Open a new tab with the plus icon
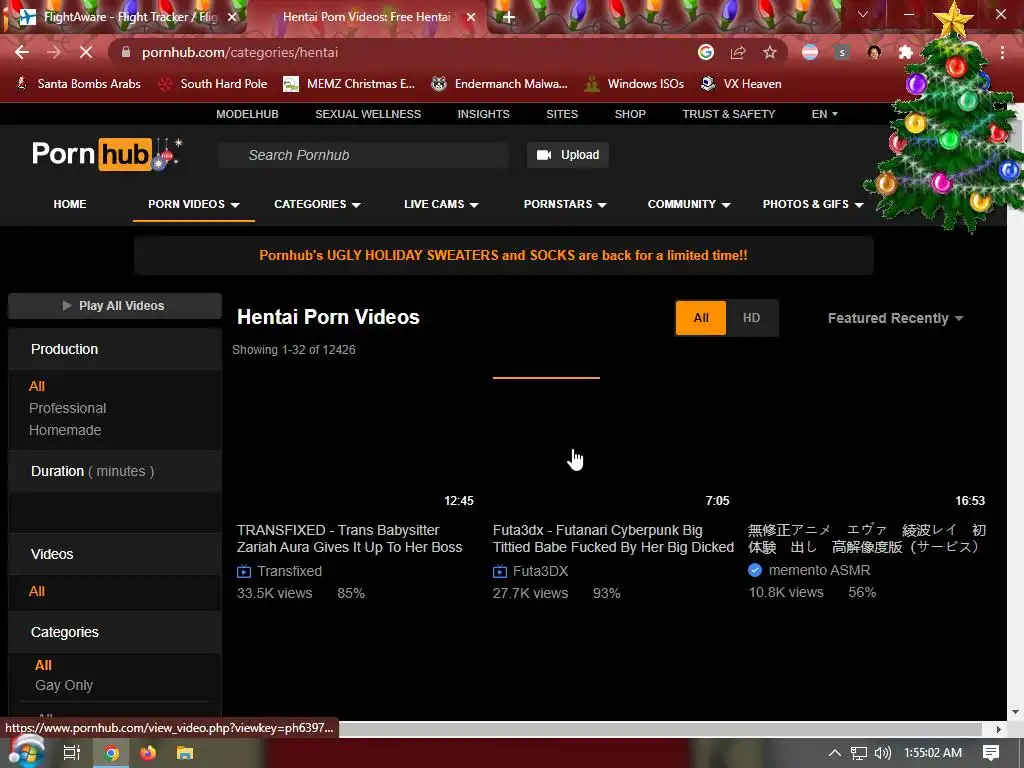1024x768 pixels. pyautogui.click(x=509, y=17)
